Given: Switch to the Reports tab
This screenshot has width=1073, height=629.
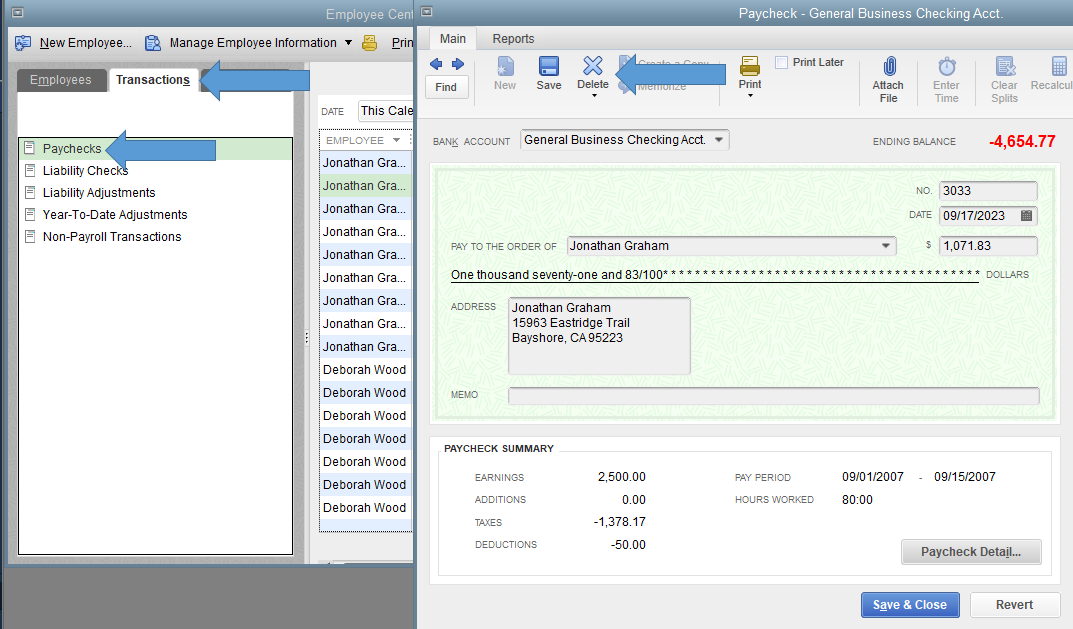Looking at the screenshot, I should pos(512,38).
